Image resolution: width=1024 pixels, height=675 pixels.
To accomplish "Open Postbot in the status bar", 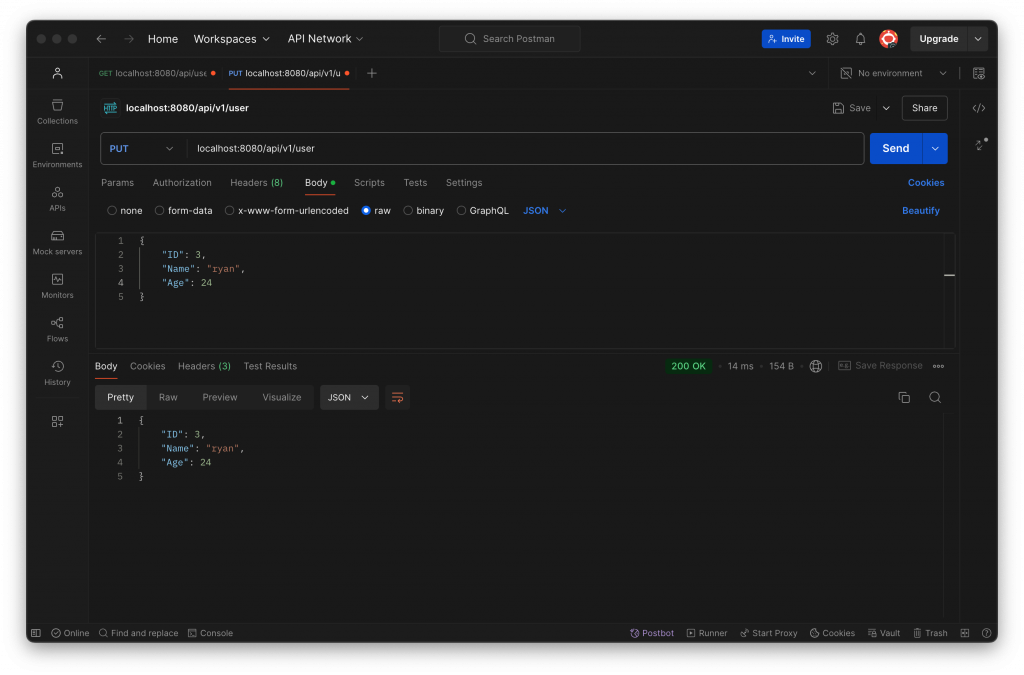I will click(652, 633).
